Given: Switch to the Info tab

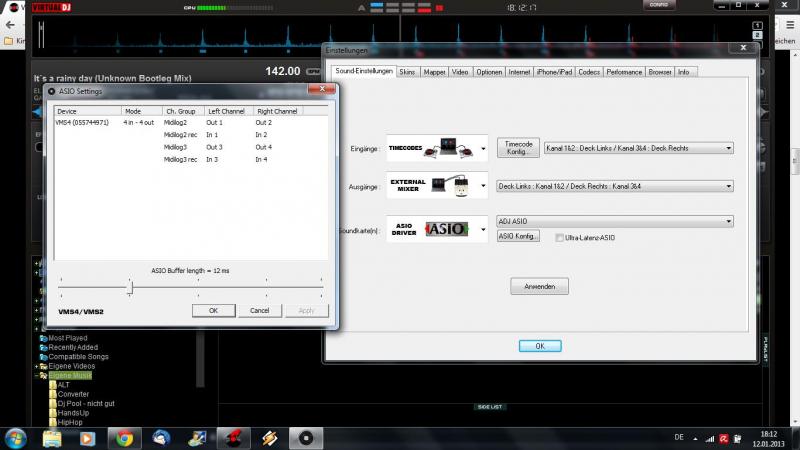Looking at the screenshot, I should 684,72.
